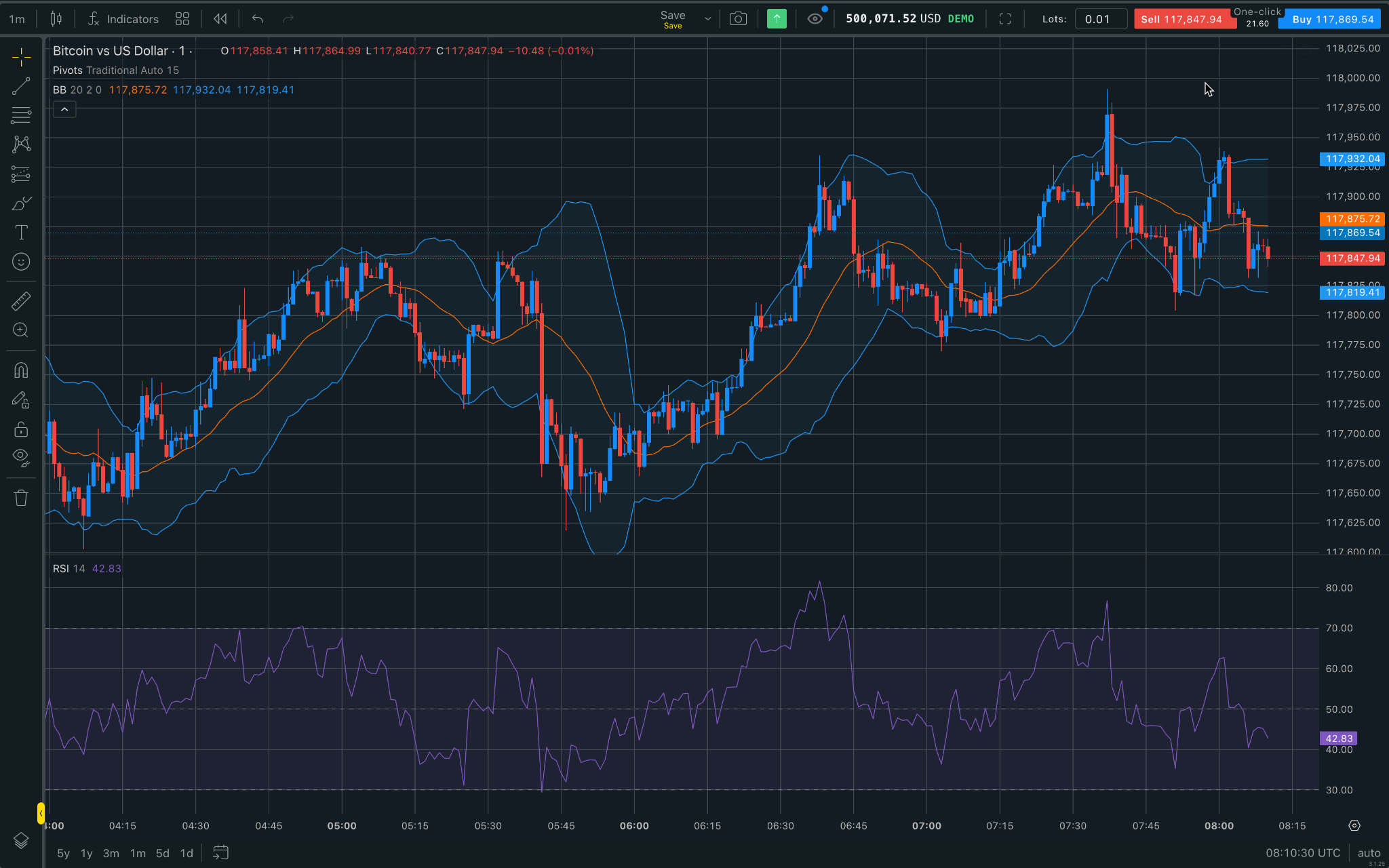Viewport: 1389px width, 868px height.
Task: Select the trend line drawing tool
Action: coord(21,86)
